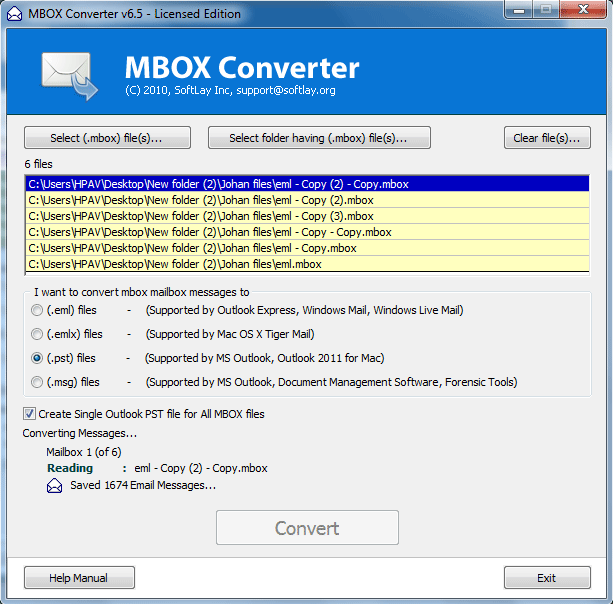This screenshot has width=613, height=604.
Task: Select eml - Copy (3).mbox in the list
Action: (x=200, y=216)
